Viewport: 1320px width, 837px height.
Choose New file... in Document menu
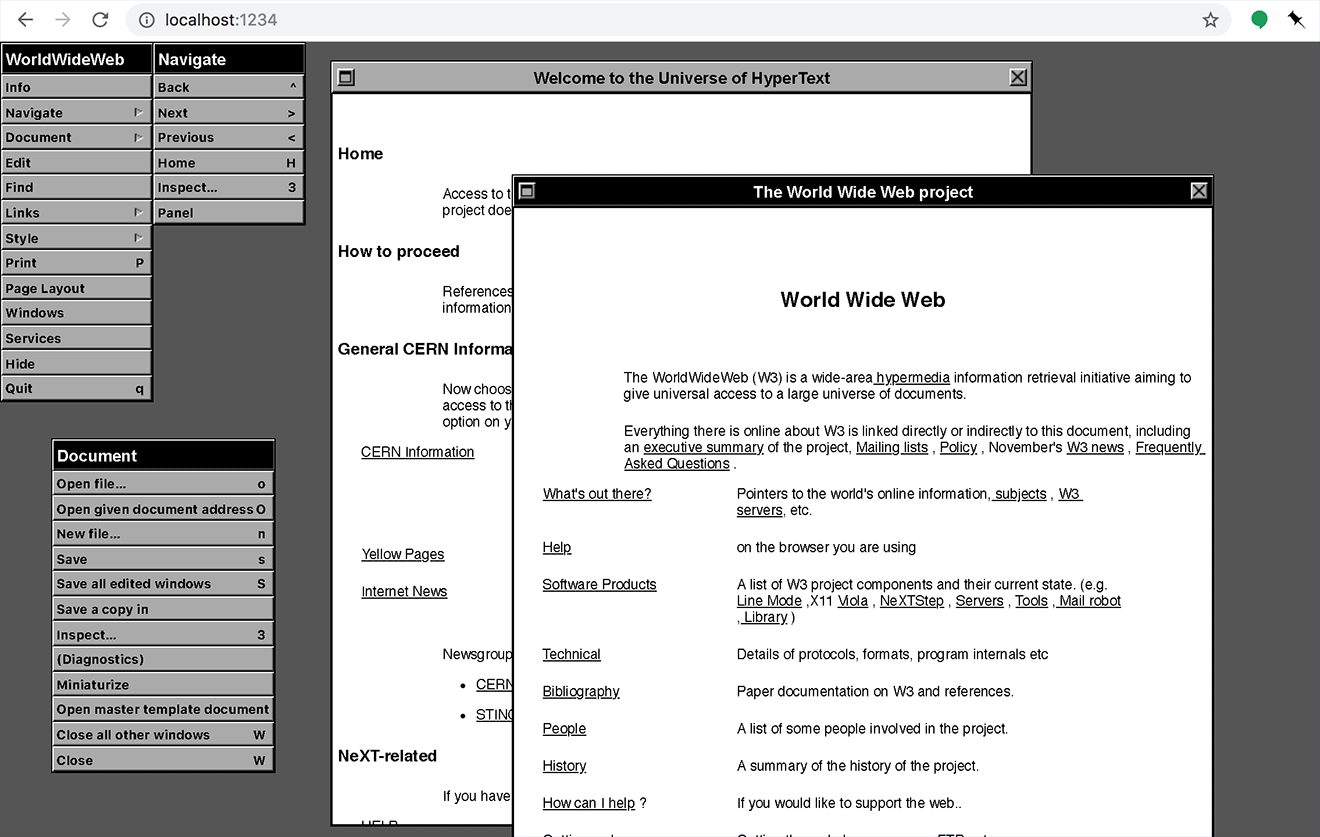click(163, 534)
